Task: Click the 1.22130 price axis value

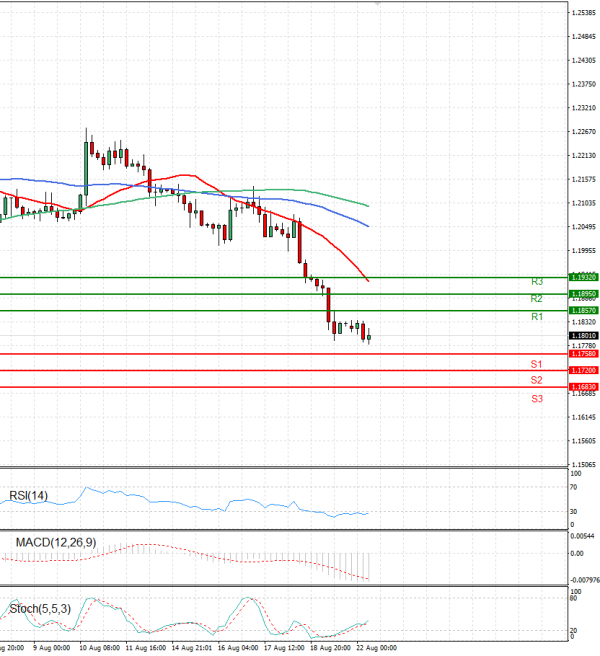Action: pos(584,156)
